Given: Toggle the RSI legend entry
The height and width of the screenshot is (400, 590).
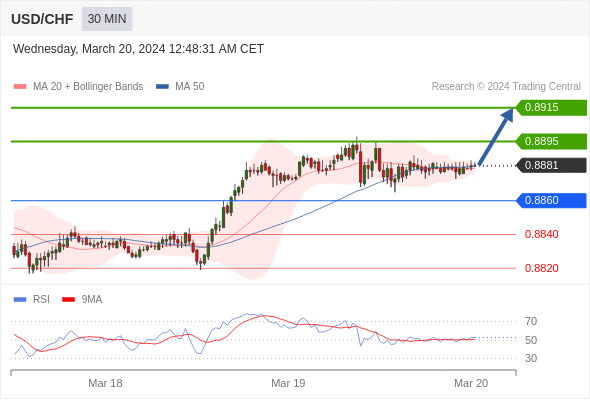Looking at the screenshot, I should pyautogui.click(x=32, y=300).
